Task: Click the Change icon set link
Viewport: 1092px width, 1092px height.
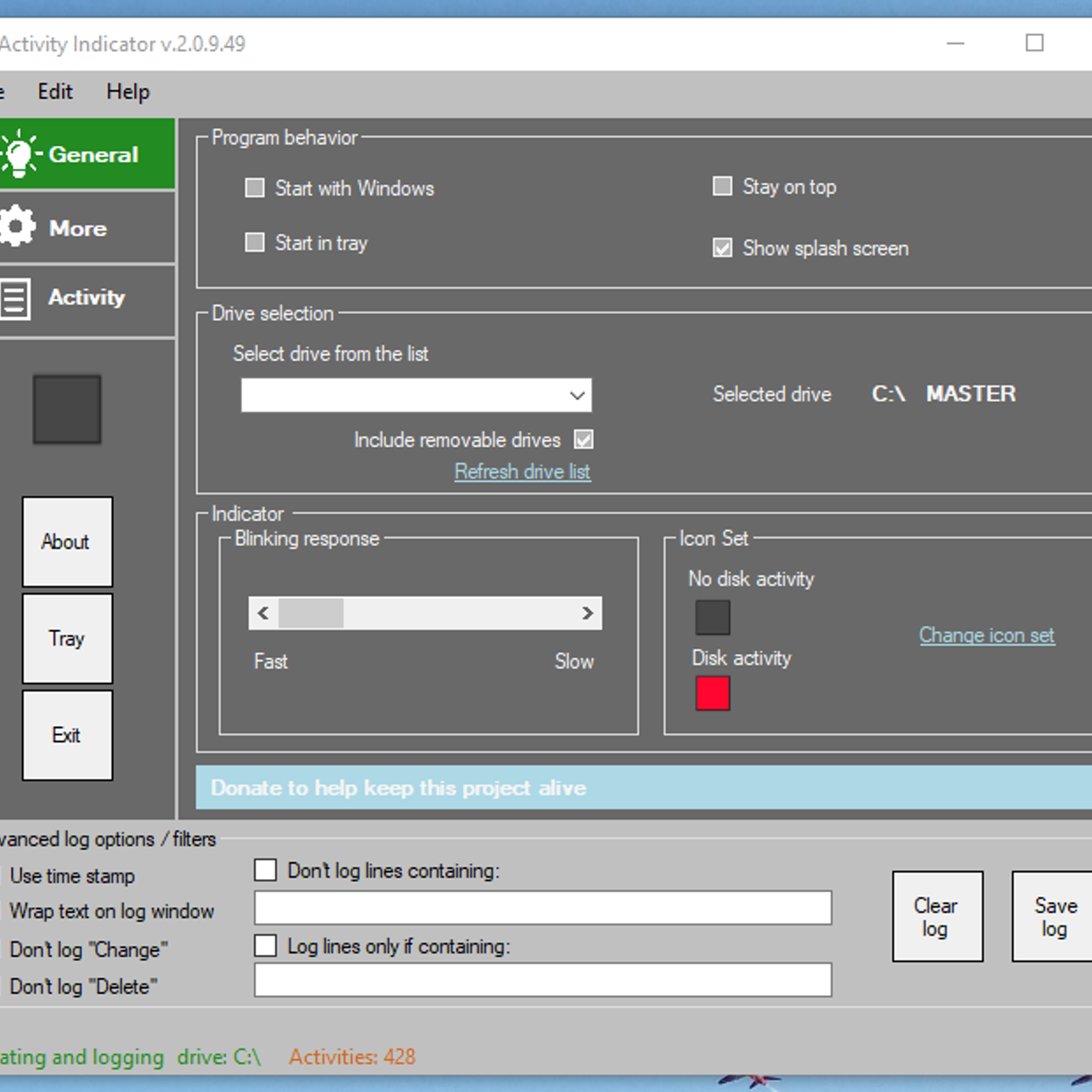Action: [986, 635]
